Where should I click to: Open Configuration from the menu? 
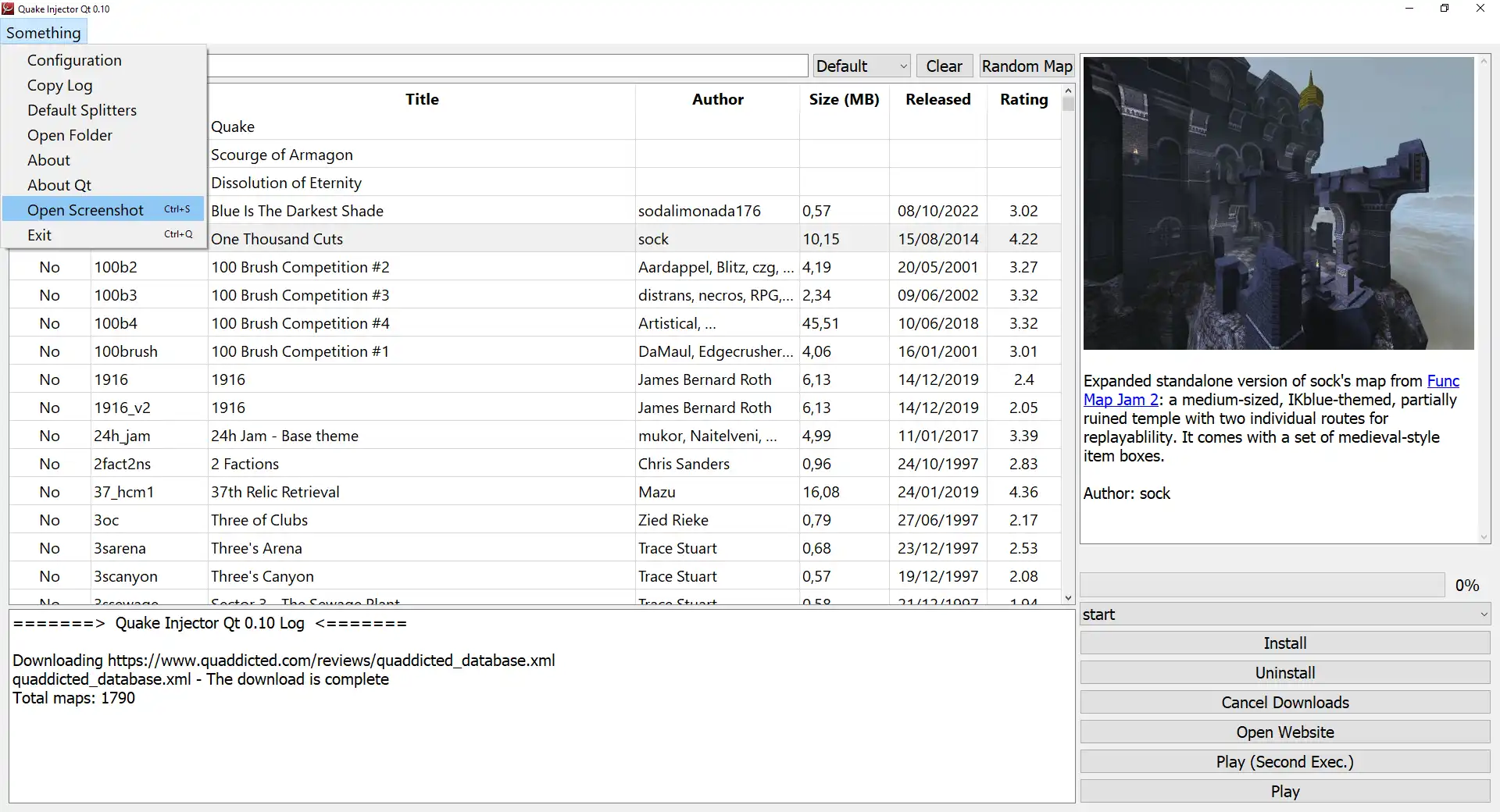103,60
